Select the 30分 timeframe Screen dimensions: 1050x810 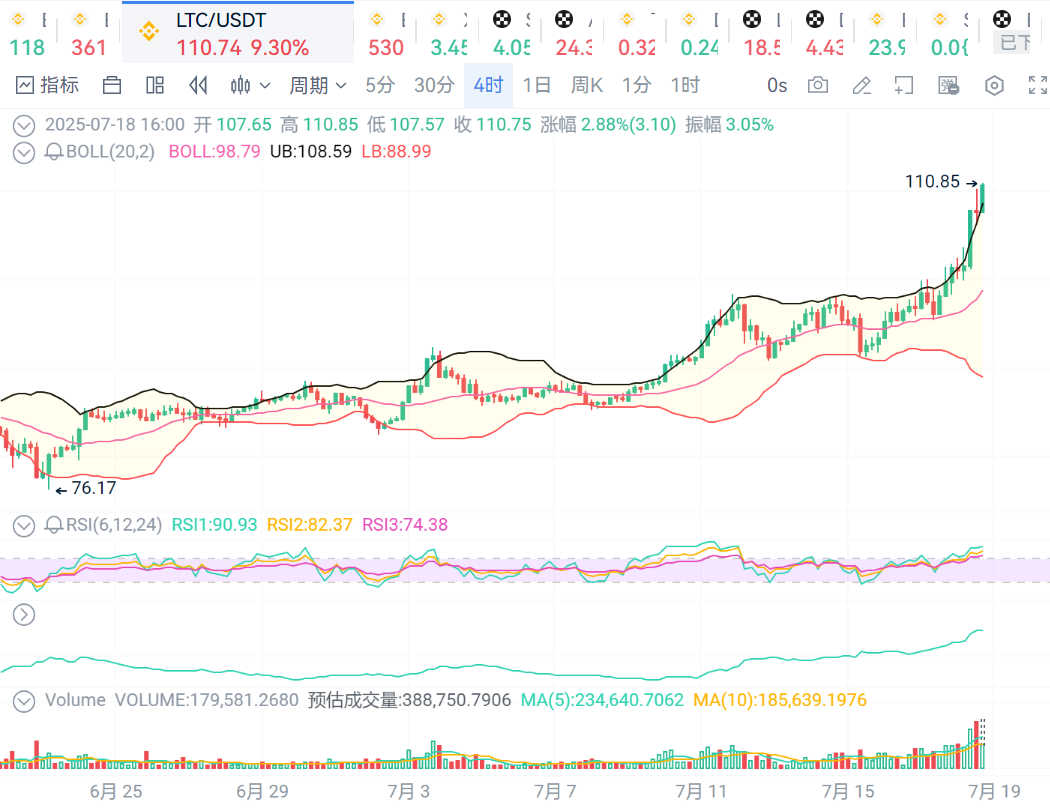point(434,86)
